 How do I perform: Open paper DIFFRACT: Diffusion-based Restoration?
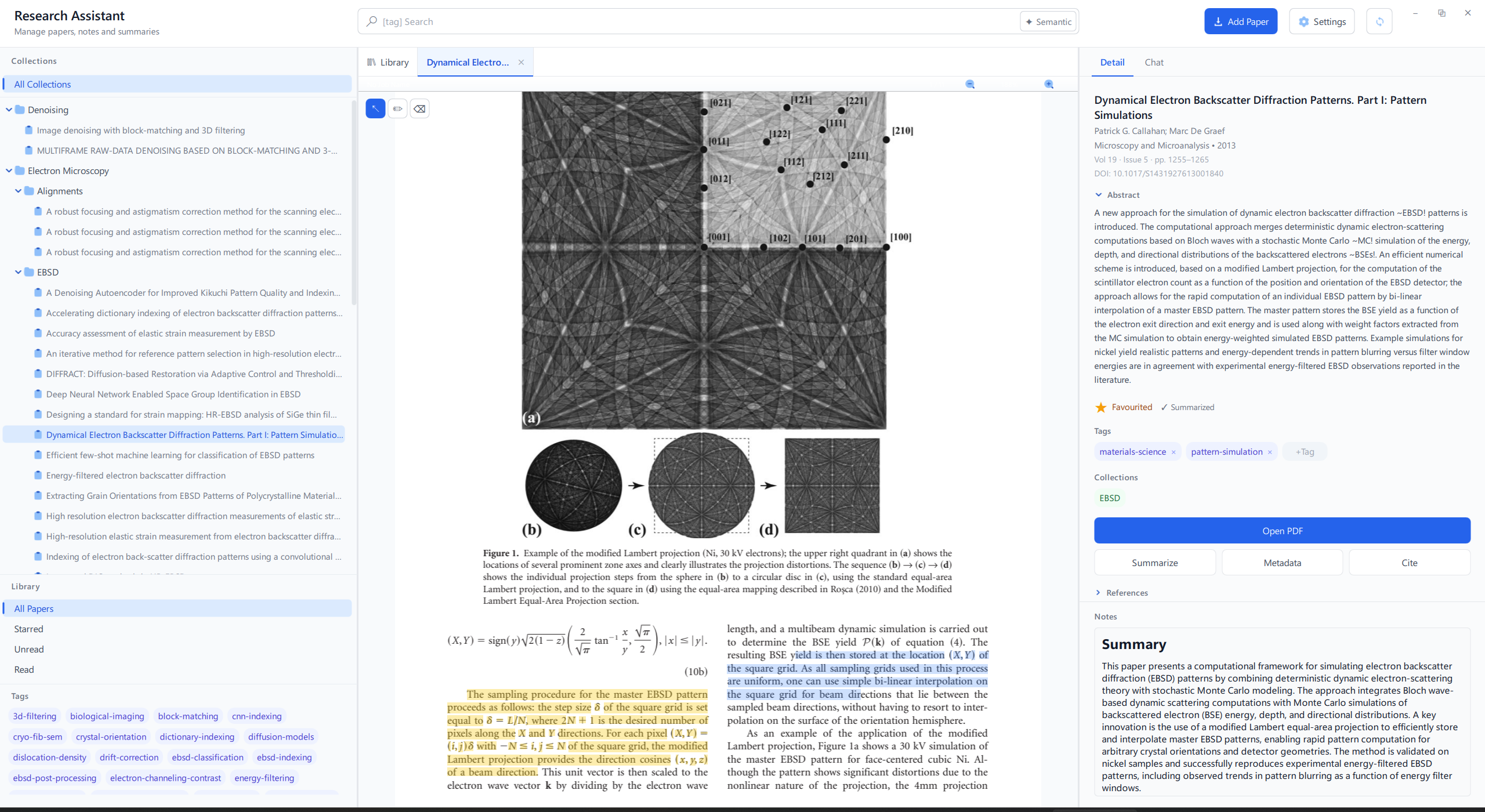pos(194,374)
